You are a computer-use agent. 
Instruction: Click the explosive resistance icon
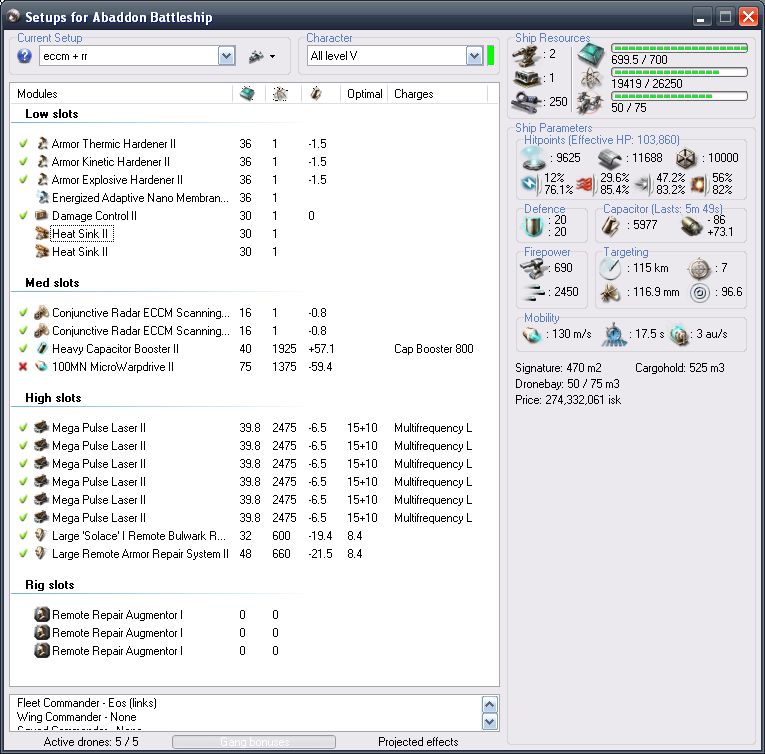coord(699,184)
